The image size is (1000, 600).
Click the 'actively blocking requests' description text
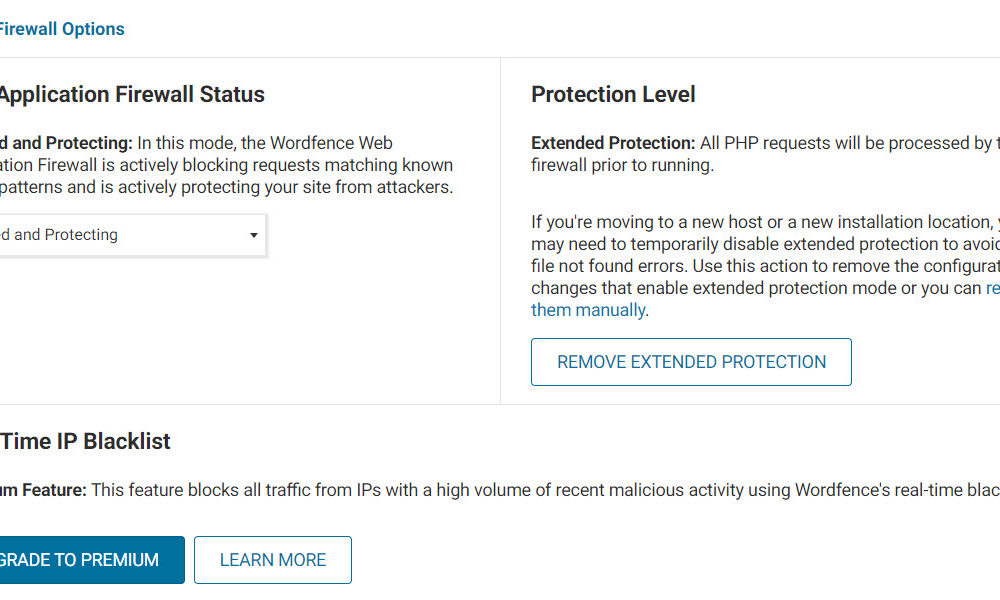pos(250,165)
